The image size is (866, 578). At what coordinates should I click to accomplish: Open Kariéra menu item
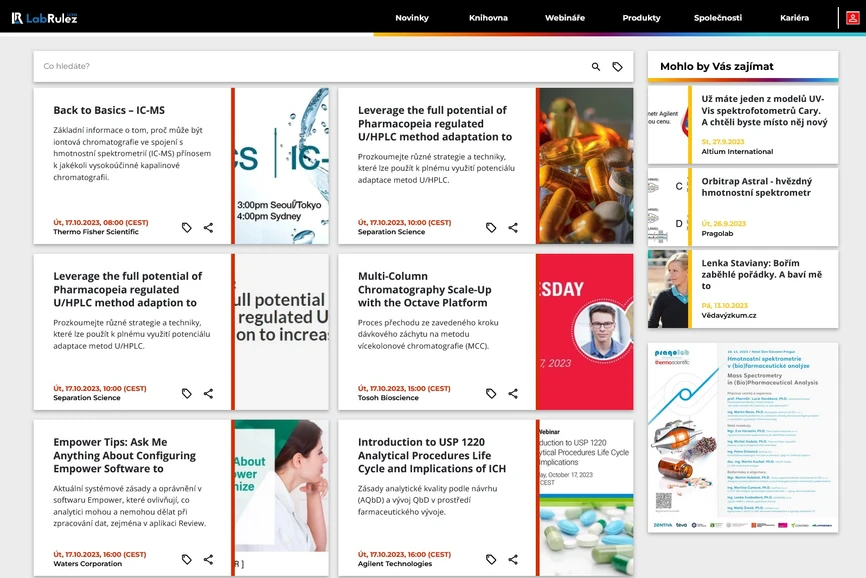tap(794, 18)
